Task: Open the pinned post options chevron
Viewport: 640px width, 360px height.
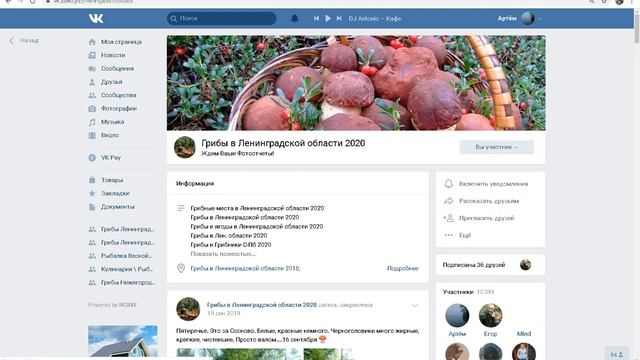Action: tap(415, 305)
